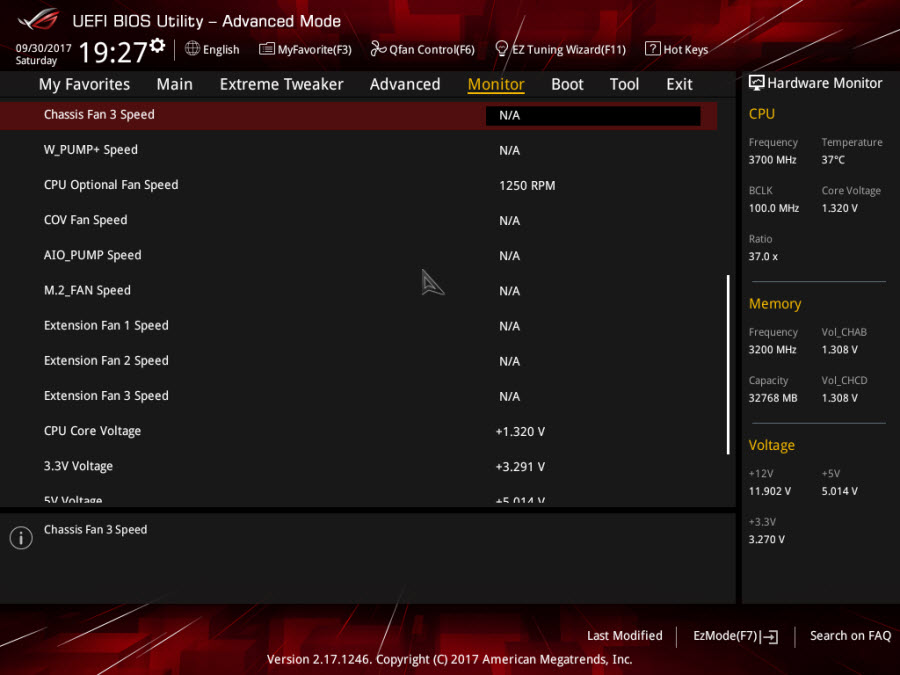Select CPU Optional Fan Speed entry

(358, 185)
